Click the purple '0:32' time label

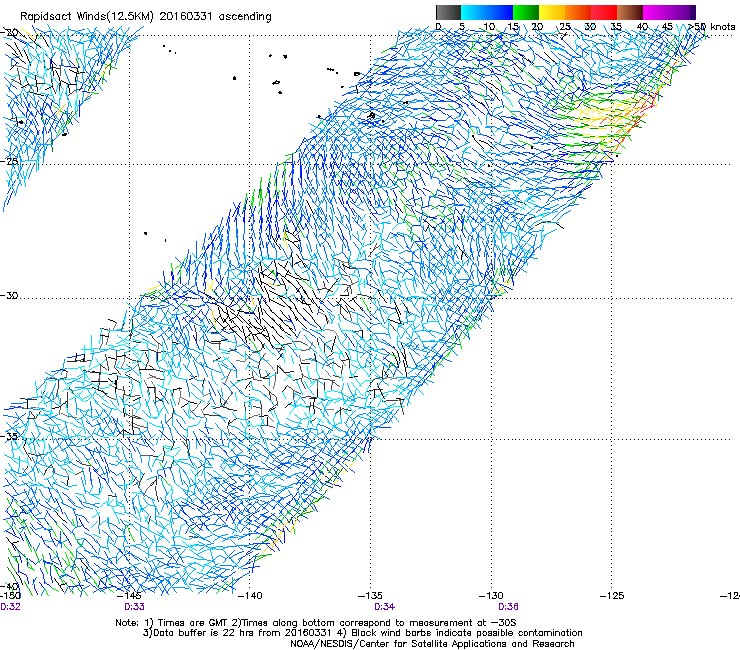[x=10, y=607]
